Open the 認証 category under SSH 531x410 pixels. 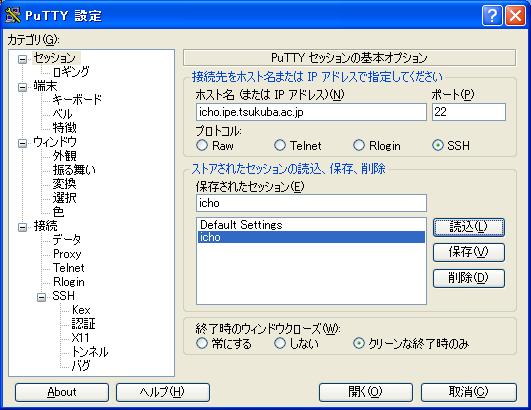click(x=84, y=324)
